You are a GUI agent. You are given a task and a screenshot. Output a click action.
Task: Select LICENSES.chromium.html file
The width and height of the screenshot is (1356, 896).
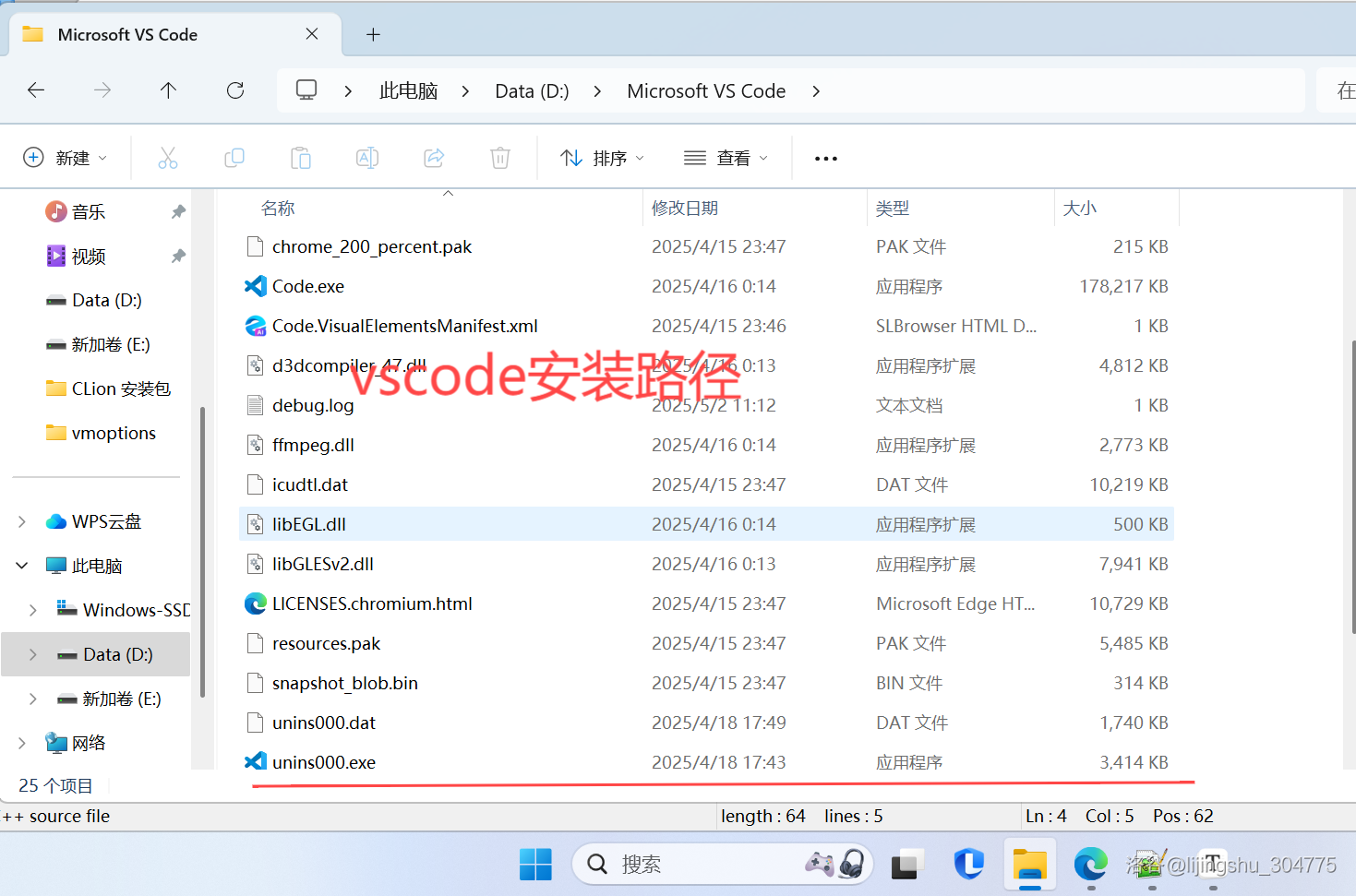coord(706,603)
